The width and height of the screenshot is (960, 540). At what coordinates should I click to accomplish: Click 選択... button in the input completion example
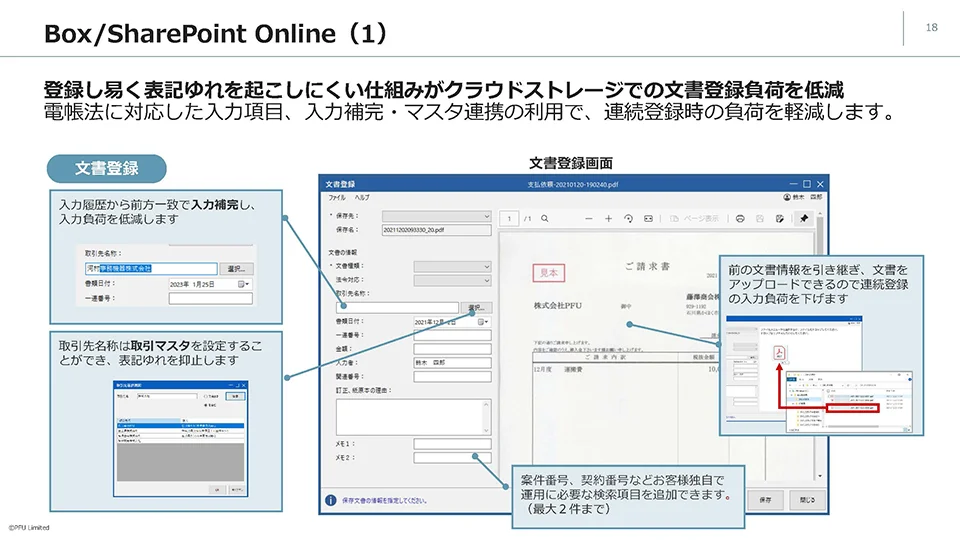236,269
